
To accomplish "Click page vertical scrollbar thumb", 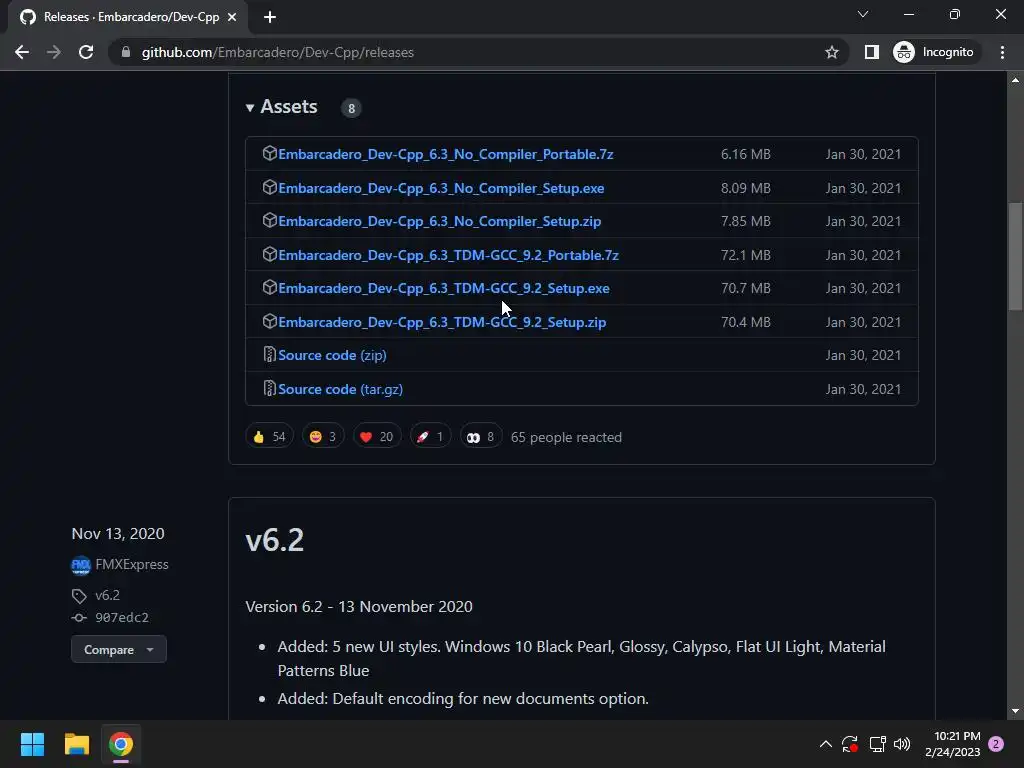I will [x=1015, y=256].
